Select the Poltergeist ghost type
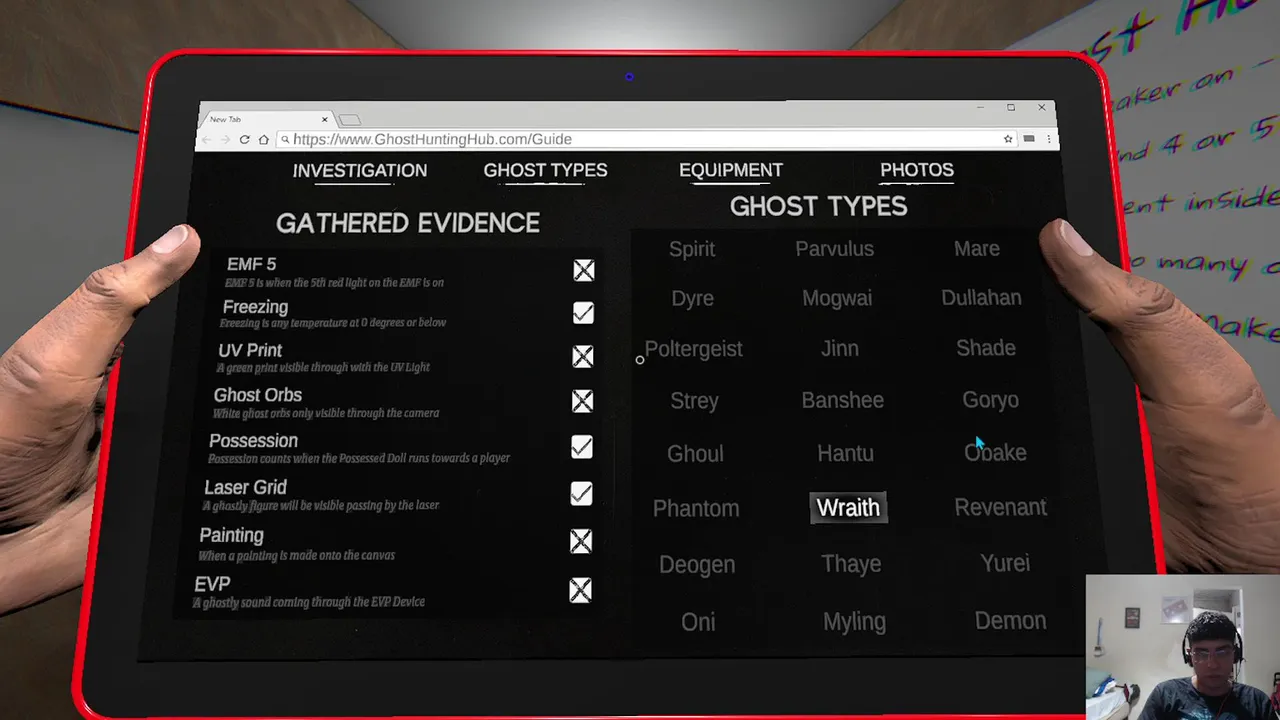 (693, 349)
